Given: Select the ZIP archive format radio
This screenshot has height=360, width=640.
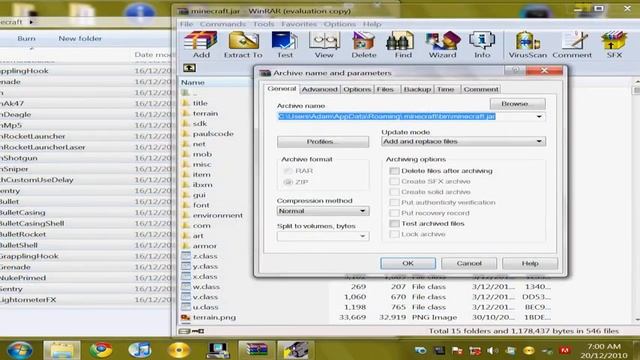Looking at the screenshot, I should tap(288, 182).
